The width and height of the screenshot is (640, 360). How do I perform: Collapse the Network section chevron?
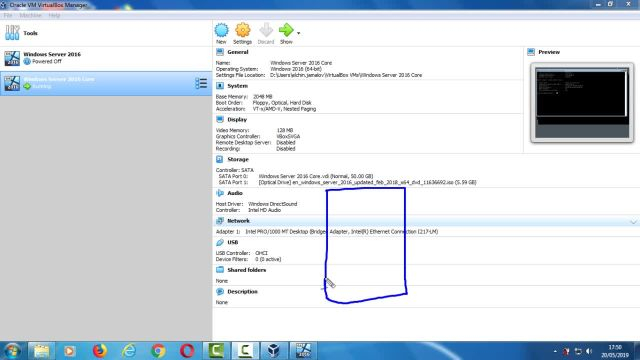[x=633, y=221]
